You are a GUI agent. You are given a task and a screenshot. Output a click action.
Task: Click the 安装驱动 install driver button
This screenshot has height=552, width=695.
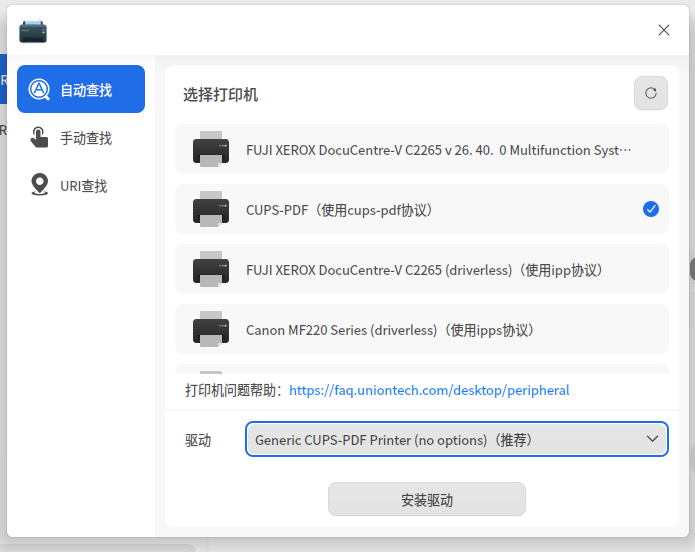(x=427, y=500)
